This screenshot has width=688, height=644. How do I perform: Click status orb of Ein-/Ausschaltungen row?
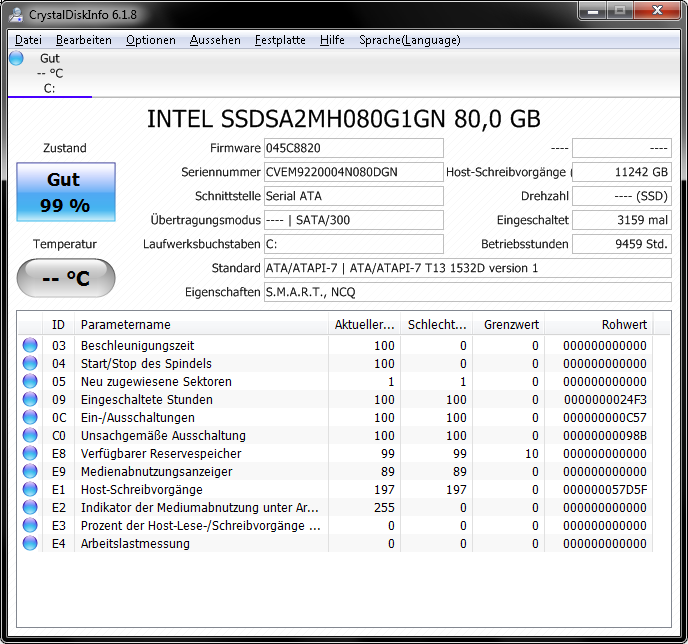click(x=30, y=417)
